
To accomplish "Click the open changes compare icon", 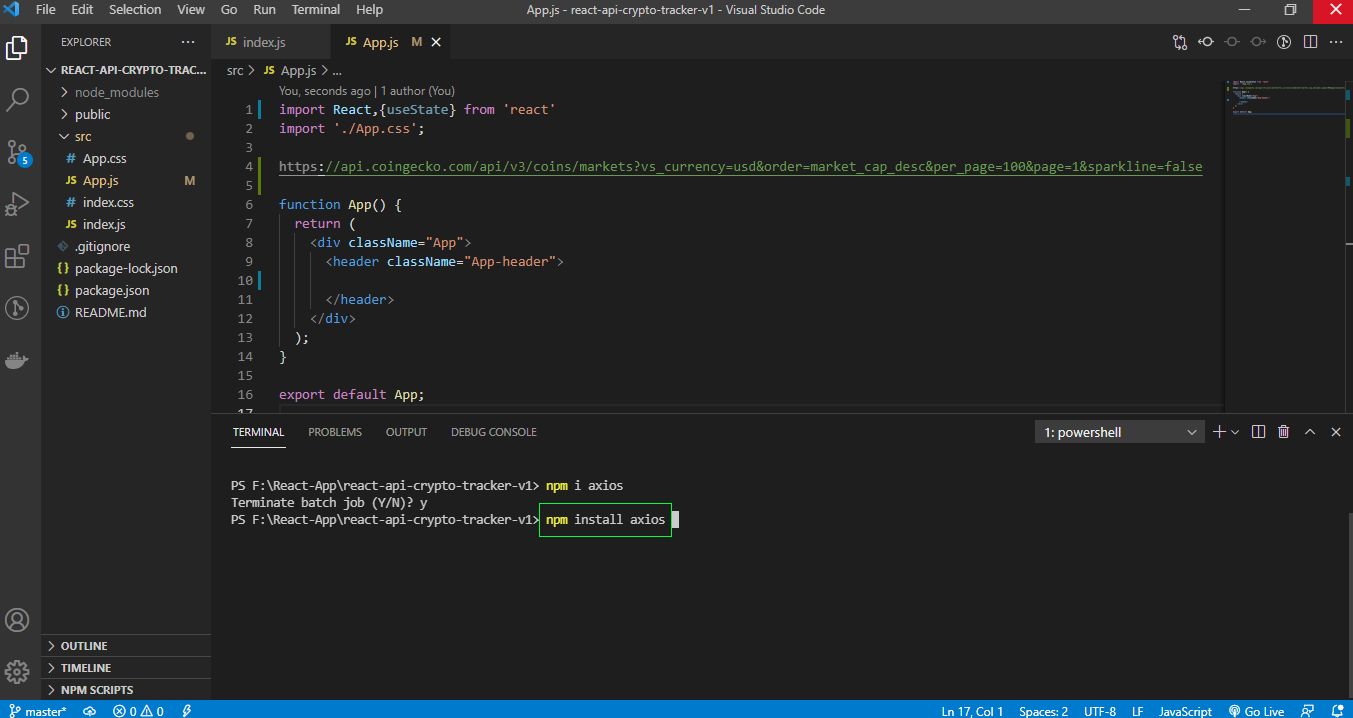I will click(x=1180, y=42).
